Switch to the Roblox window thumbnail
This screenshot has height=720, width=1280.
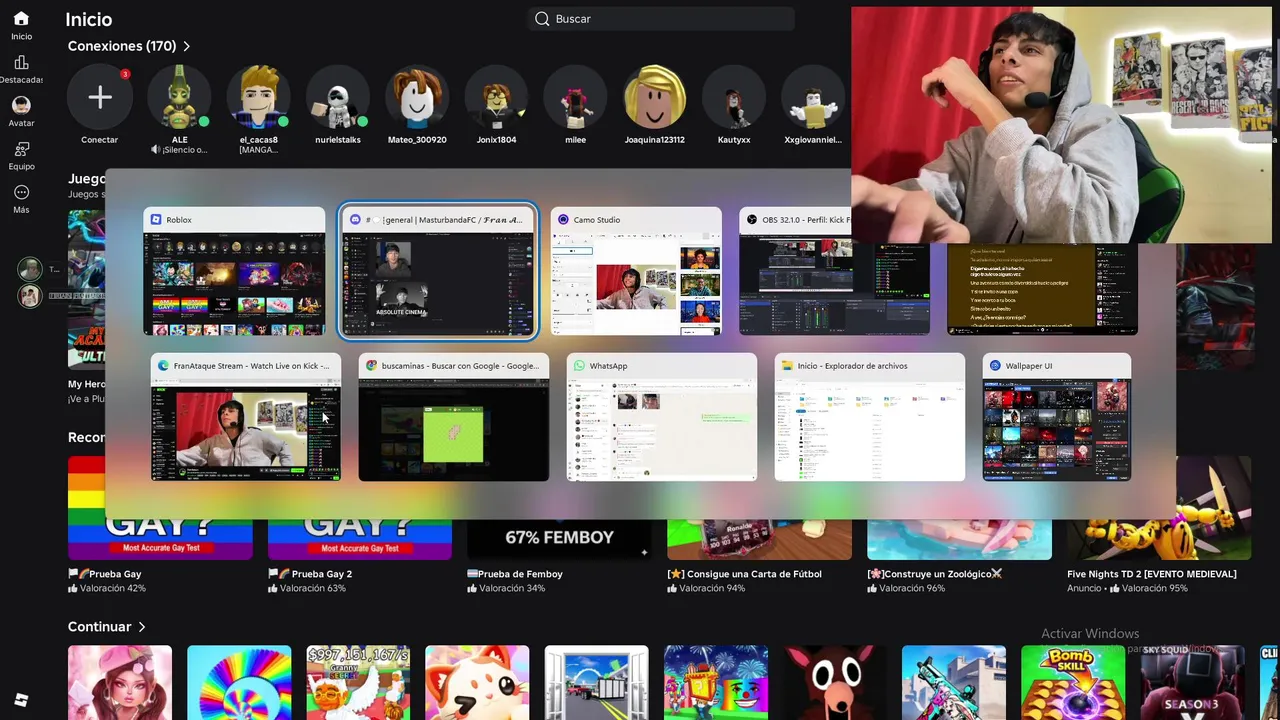[234, 271]
